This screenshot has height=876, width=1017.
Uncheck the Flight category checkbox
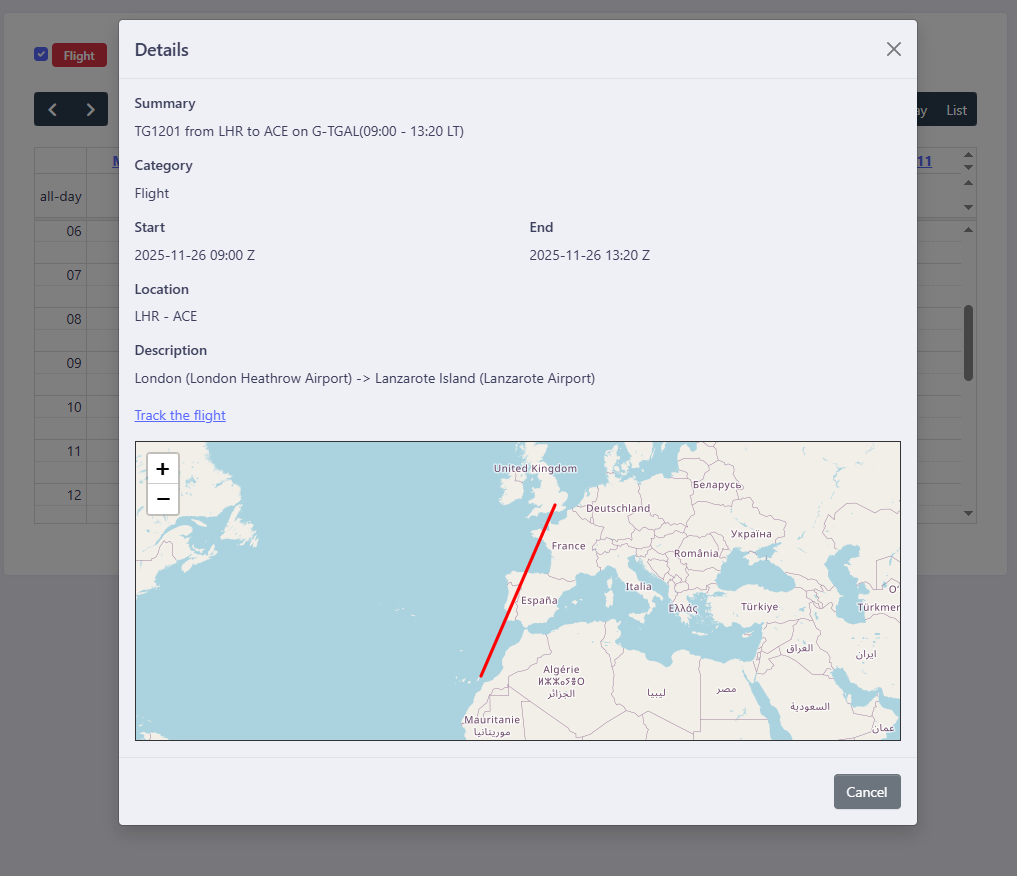(x=41, y=55)
